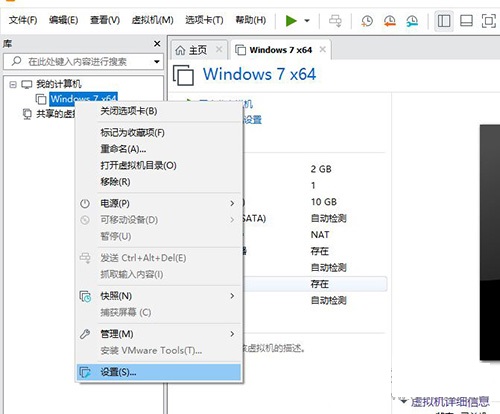This screenshot has height=414, width=500.
Task: Expand the library search dropdown arrow
Action: pyautogui.click(x=157, y=62)
